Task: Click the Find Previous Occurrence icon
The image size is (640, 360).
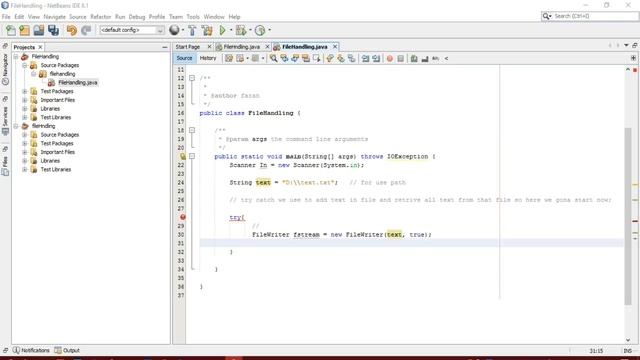Action: click(x=284, y=58)
